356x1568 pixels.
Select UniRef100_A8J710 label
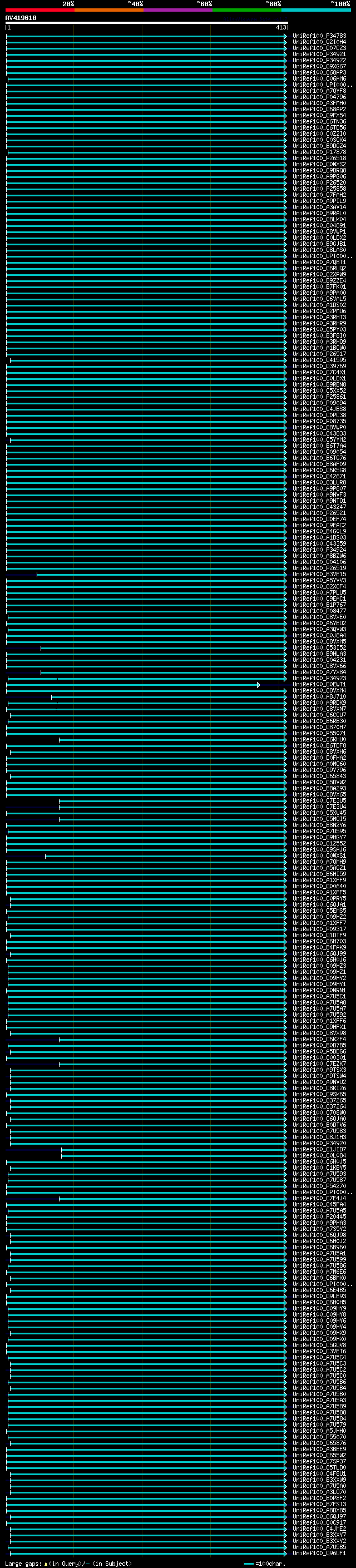(319, 696)
